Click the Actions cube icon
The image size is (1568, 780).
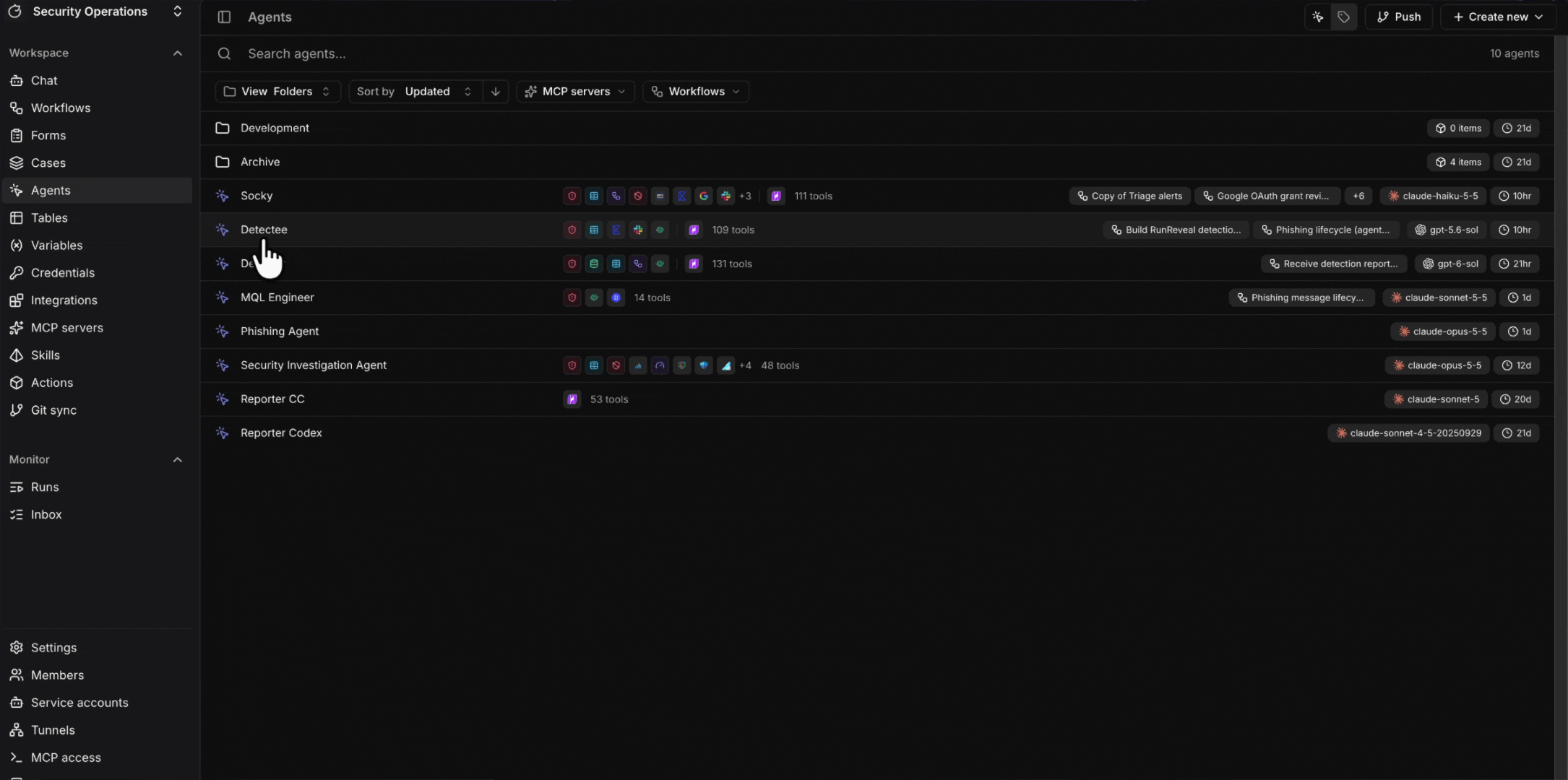[16, 383]
